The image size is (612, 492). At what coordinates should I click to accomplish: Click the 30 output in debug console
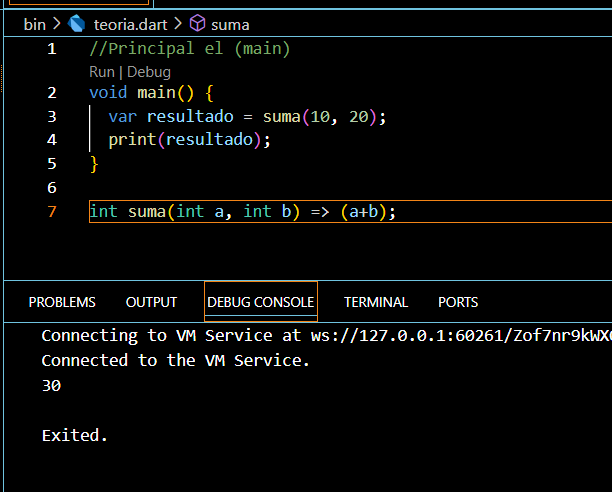coord(51,385)
